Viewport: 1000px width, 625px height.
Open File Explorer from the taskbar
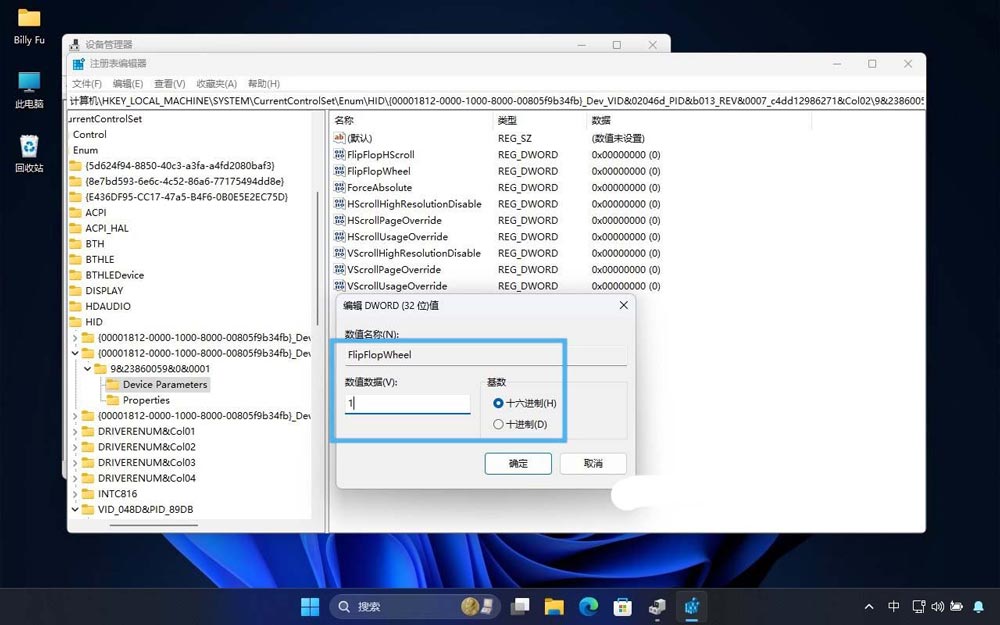tap(553, 606)
